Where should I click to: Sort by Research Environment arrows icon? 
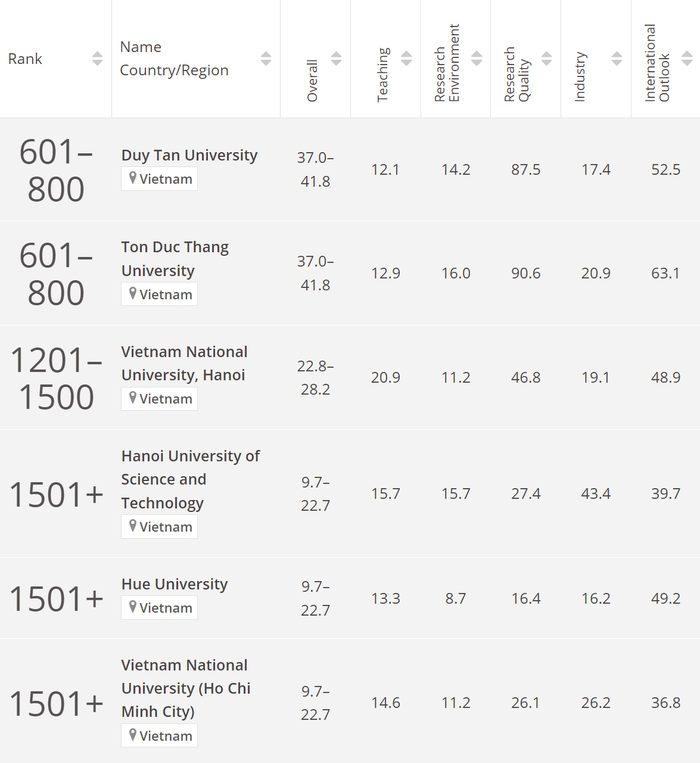[x=476, y=58]
